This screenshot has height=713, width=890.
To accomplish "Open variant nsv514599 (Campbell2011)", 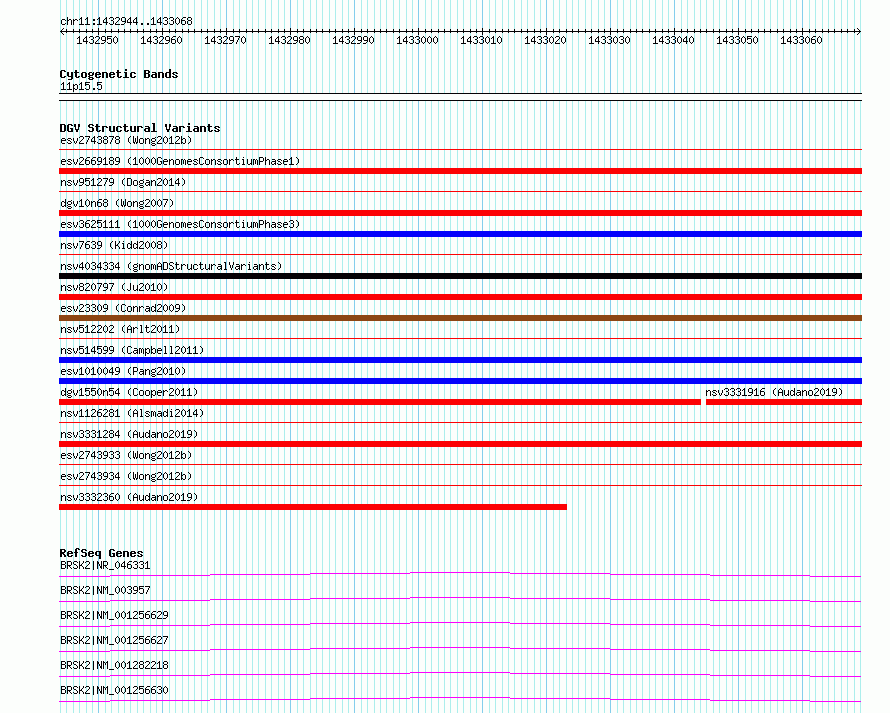I will [132, 350].
